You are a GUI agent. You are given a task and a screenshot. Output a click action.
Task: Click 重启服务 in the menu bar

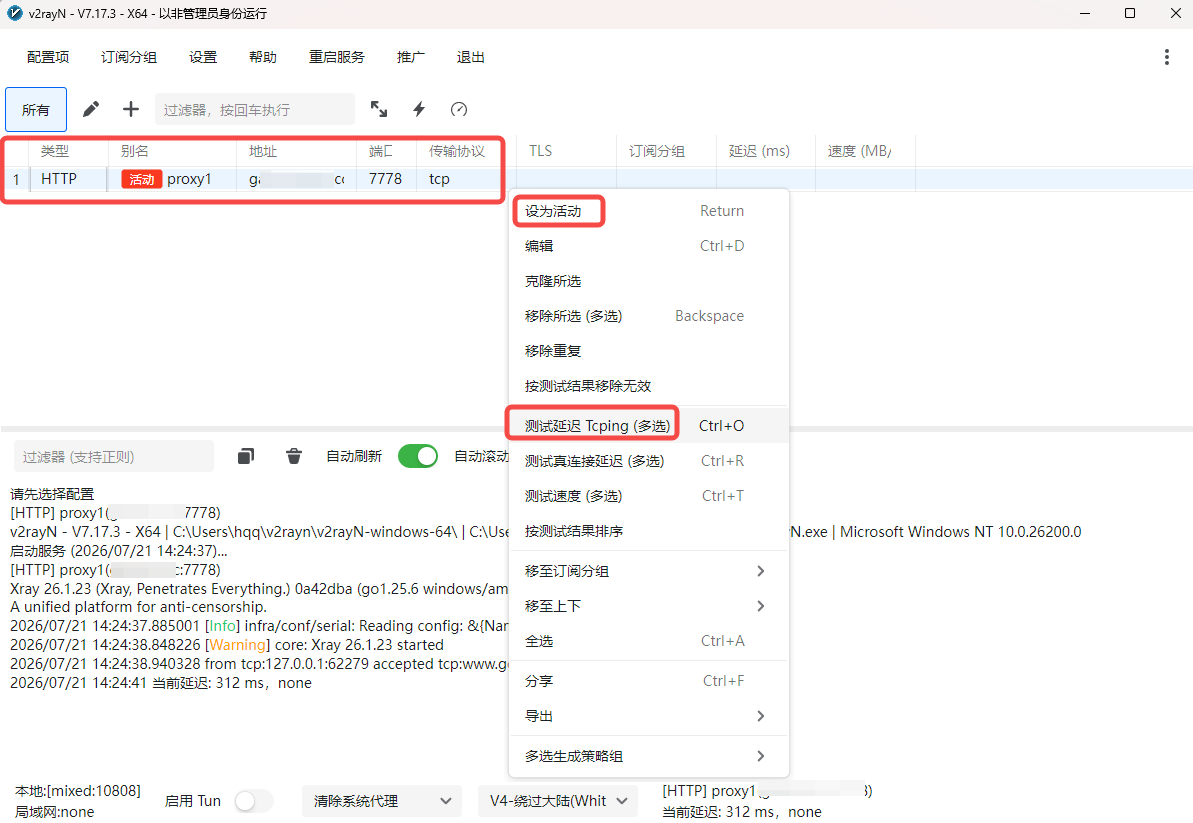336,57
